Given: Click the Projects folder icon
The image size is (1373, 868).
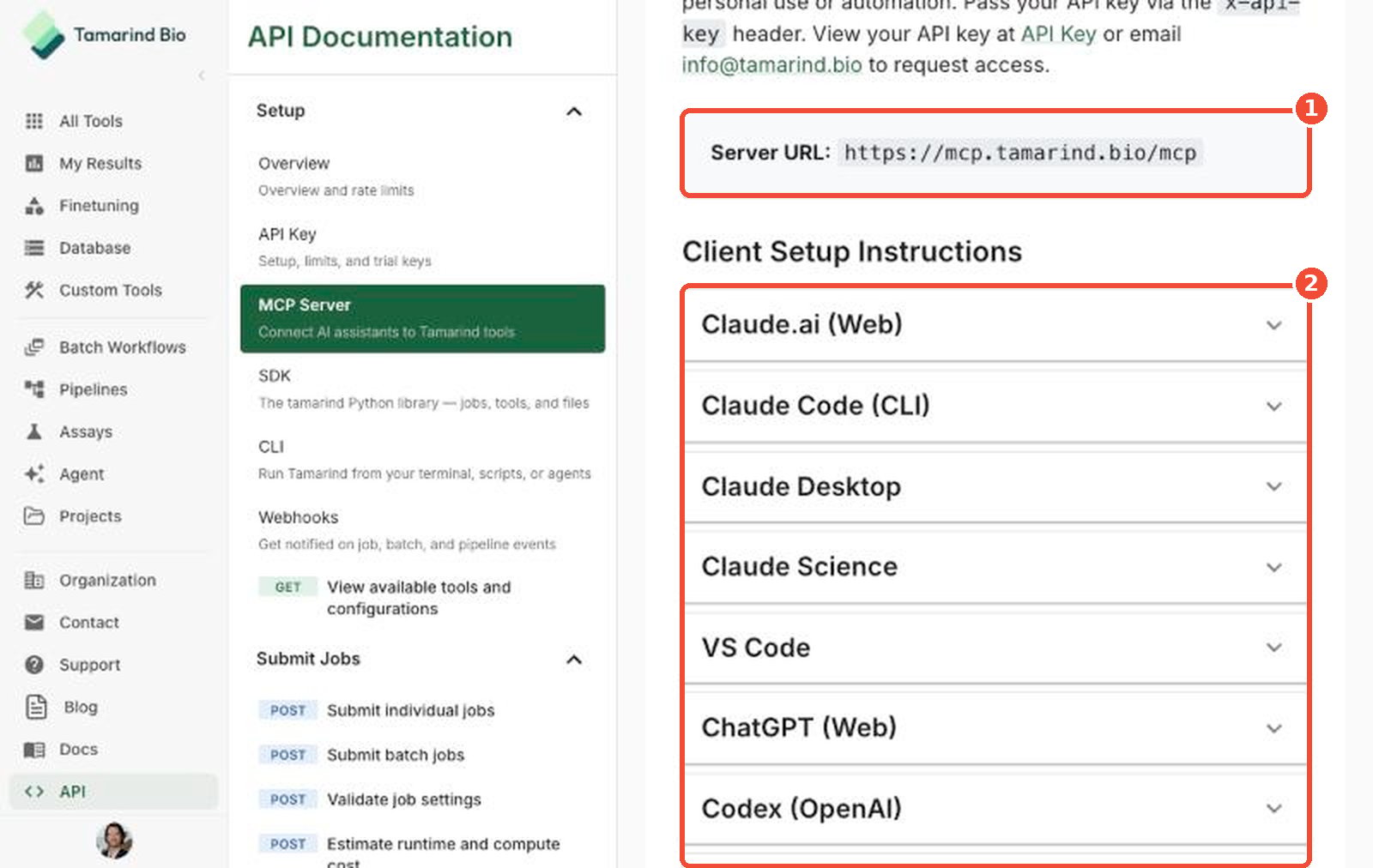Looking at the screenshot, I should tap(34, 516).
